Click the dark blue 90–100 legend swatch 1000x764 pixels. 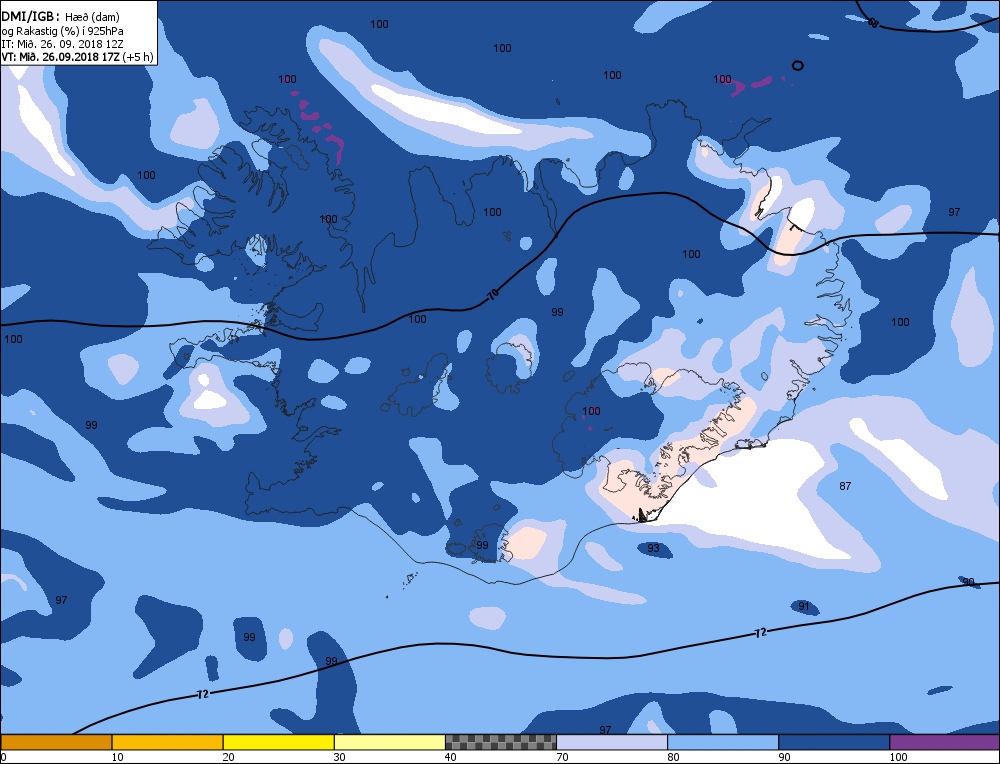pyautogui.click(x=833, y=742)
